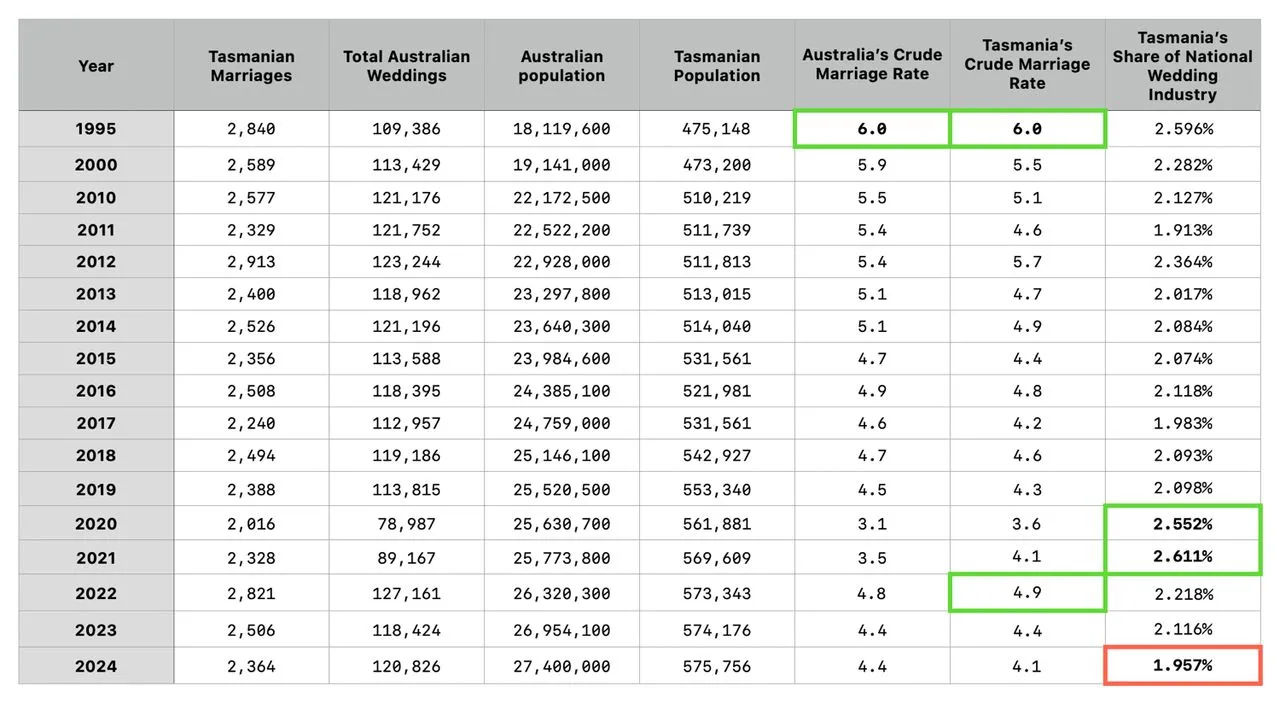Select the 2024 row label
Viewport: 1280px width, 703px height.
96,665
